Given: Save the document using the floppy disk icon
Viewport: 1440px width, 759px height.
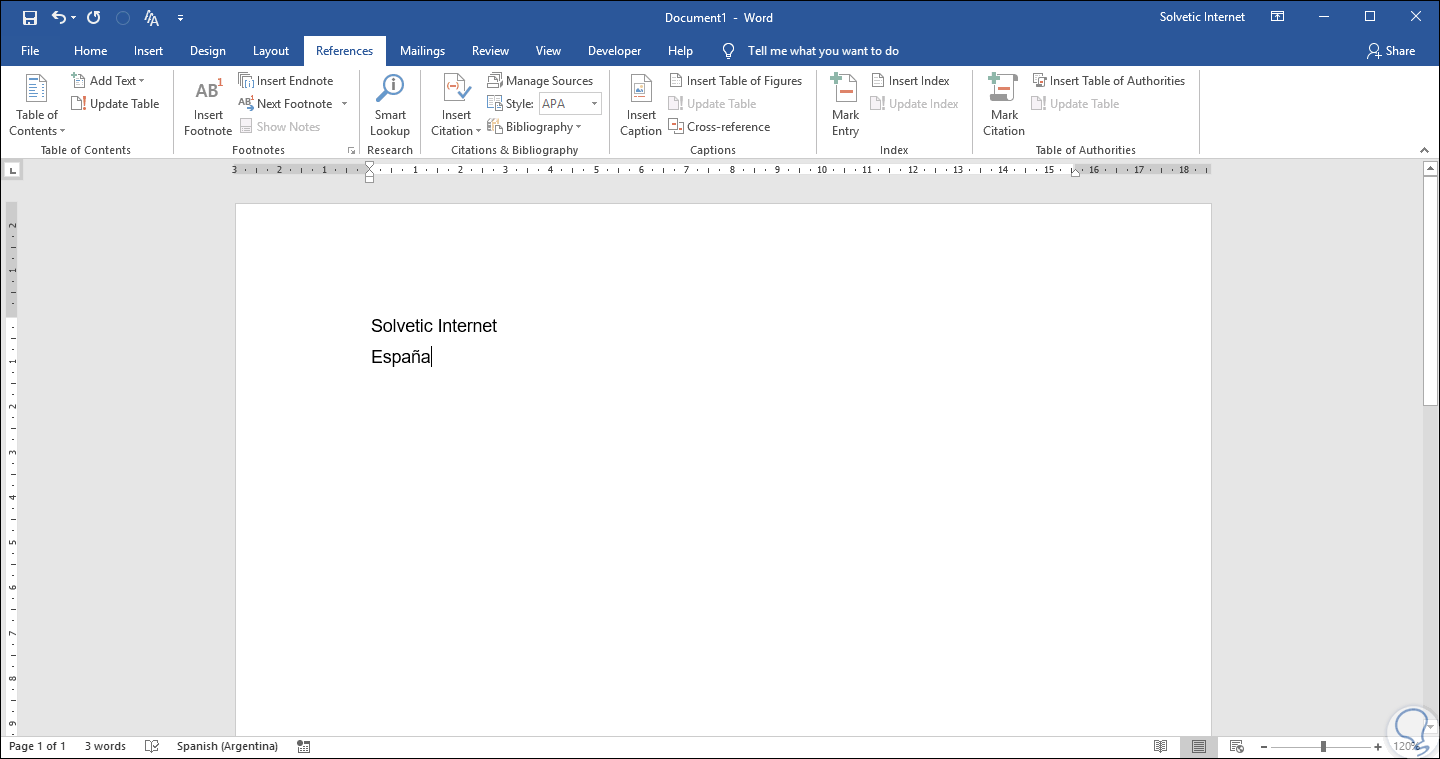Looking at the screenshot, I should pos(29,18).
